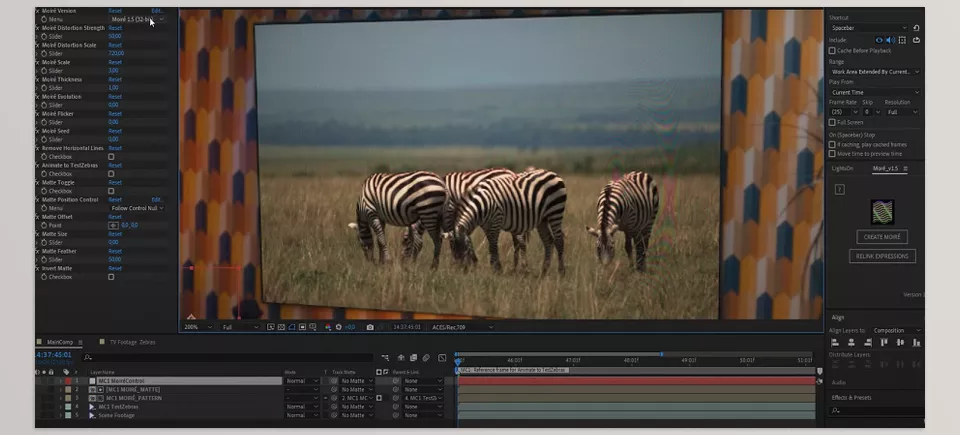Click the CREATE MOIRÉ button
Image resolution: width=960 pixels, height=435 pixels.
coord(882,237)
